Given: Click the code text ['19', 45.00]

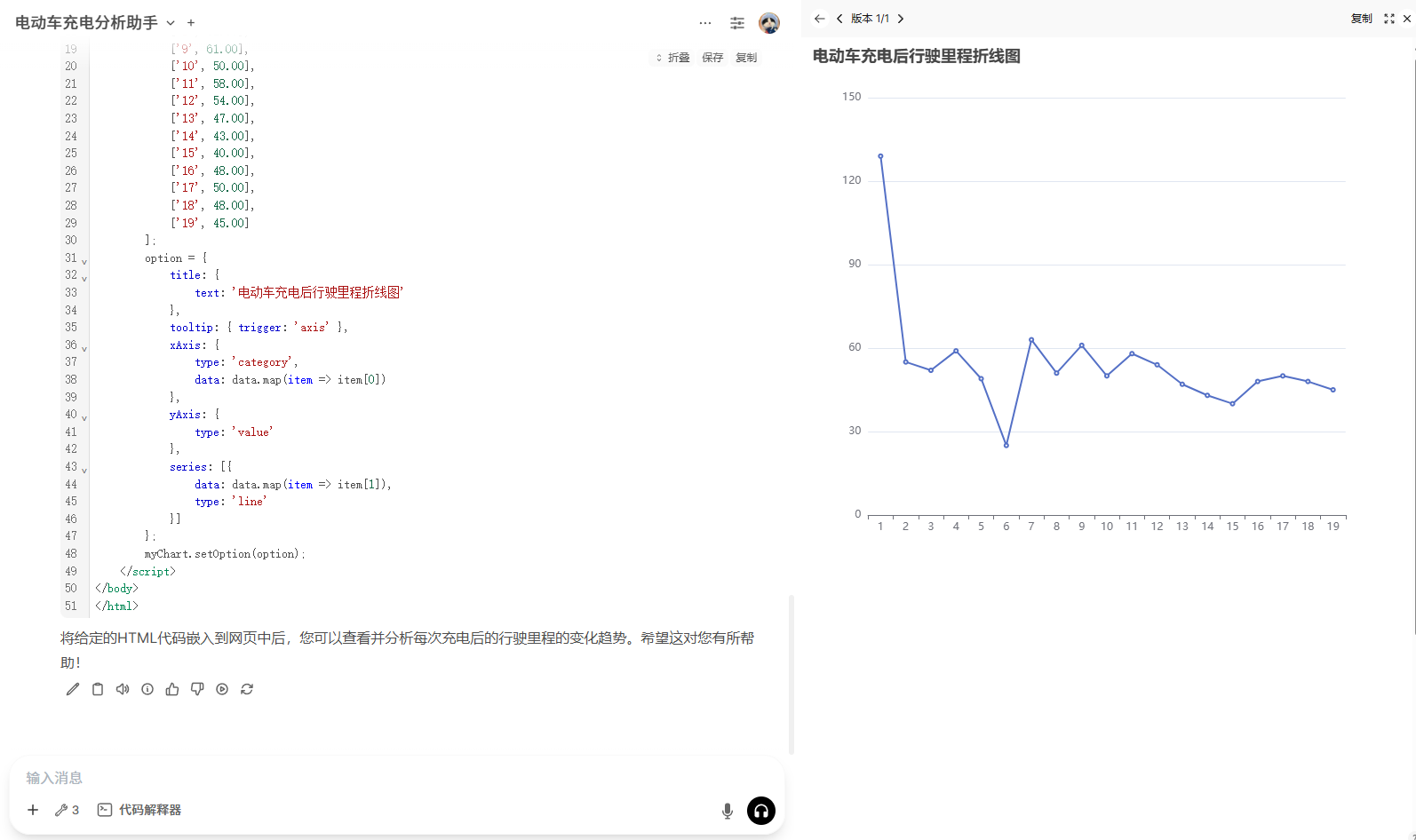Looking at the screenshot, I should click(x=210, y=223).
